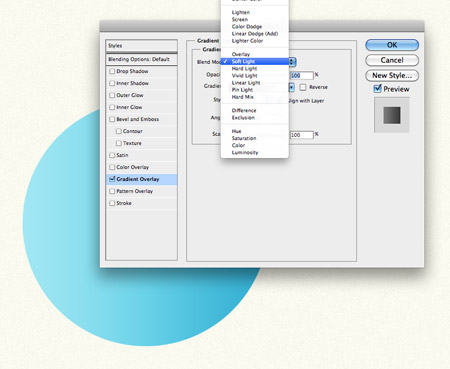Open Blending Options: Default section
Viewport: 450px width, 369px height.
click(141, 59)
